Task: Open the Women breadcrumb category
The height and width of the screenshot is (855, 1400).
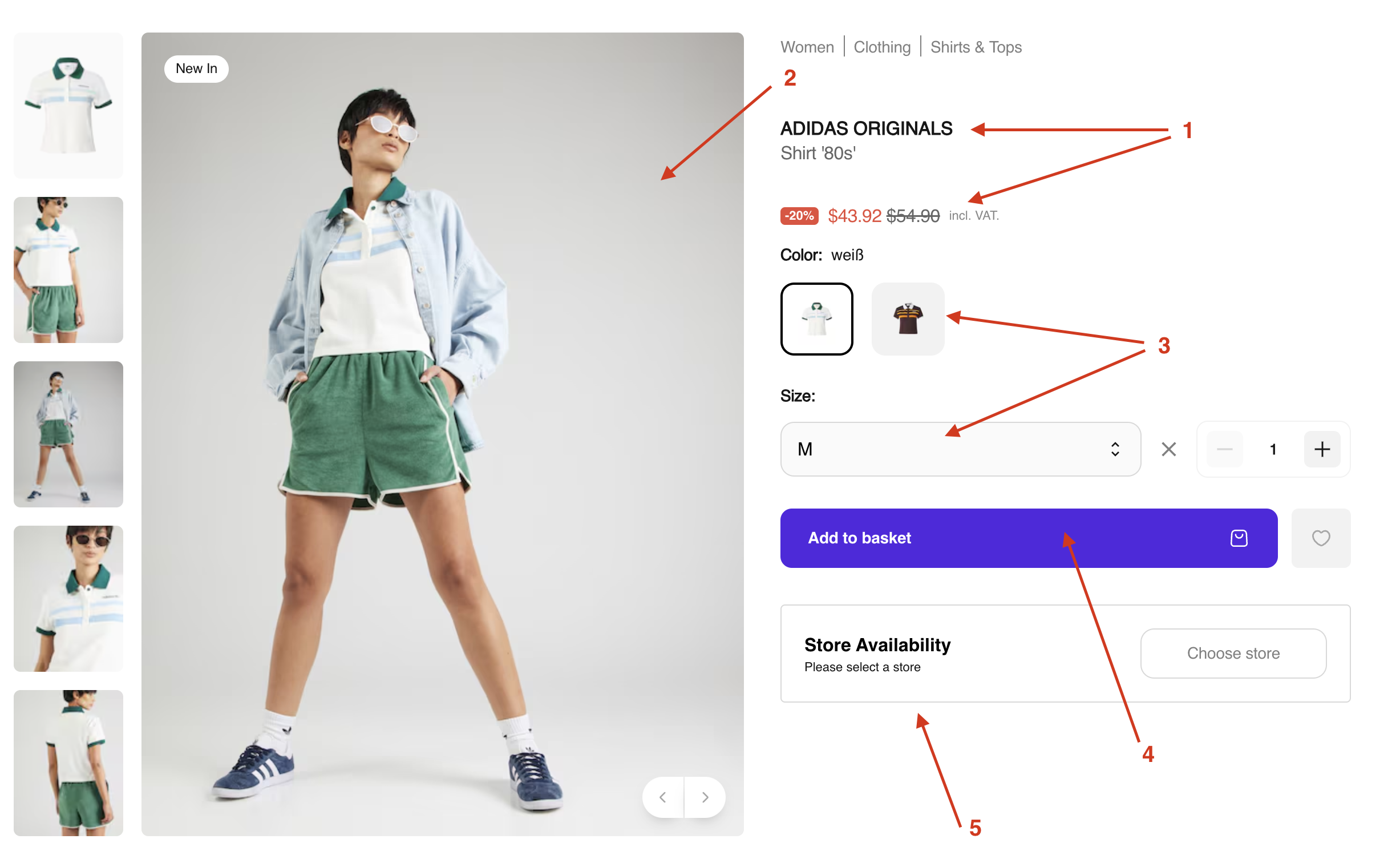Action: click(x=807, y=47)
